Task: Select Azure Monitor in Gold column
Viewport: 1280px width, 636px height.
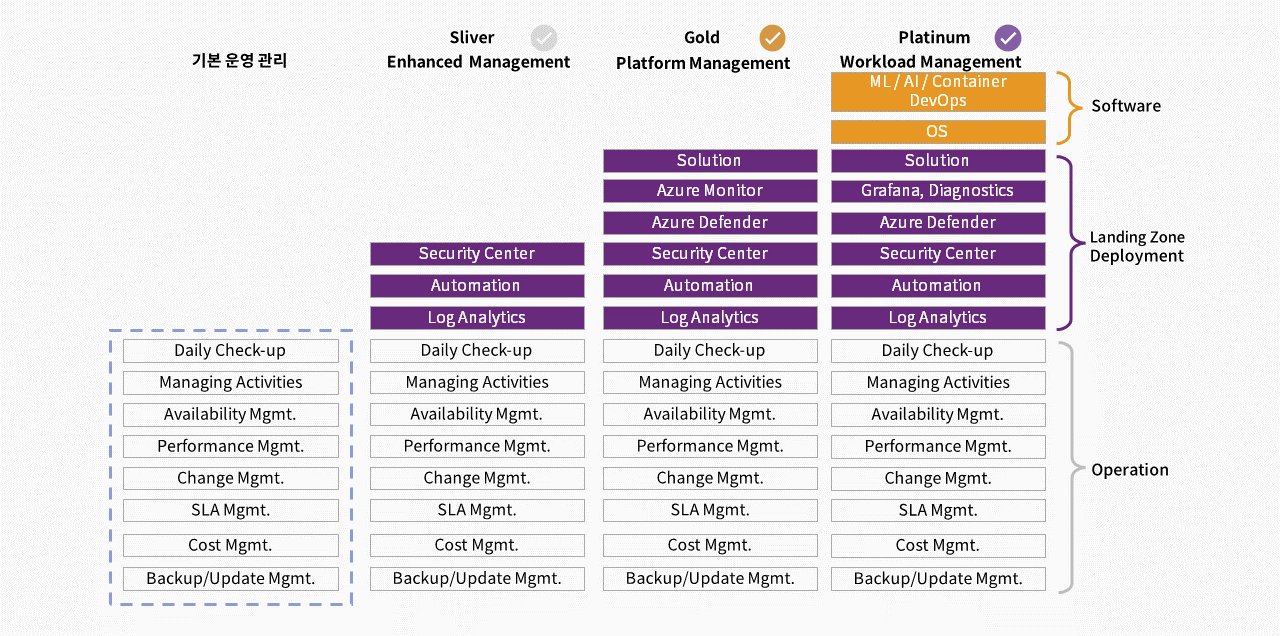Action: tap(710, 191)
